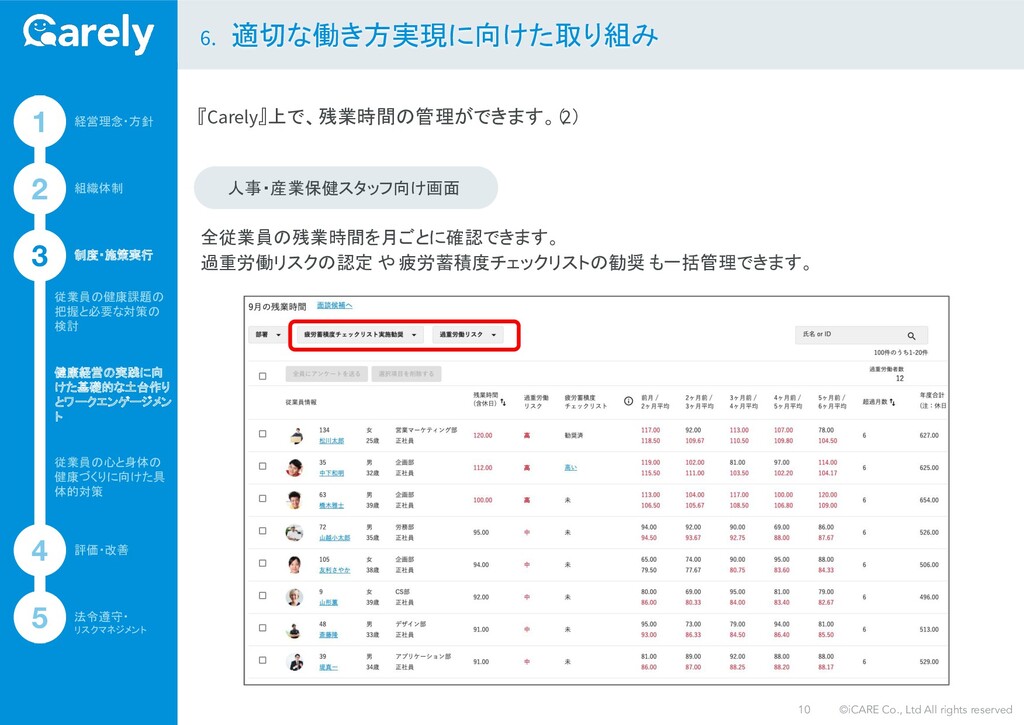Viewport: 1024px width, 725px height.
Task: Click the 全員にアンケートを送る button
Action: 327,374
